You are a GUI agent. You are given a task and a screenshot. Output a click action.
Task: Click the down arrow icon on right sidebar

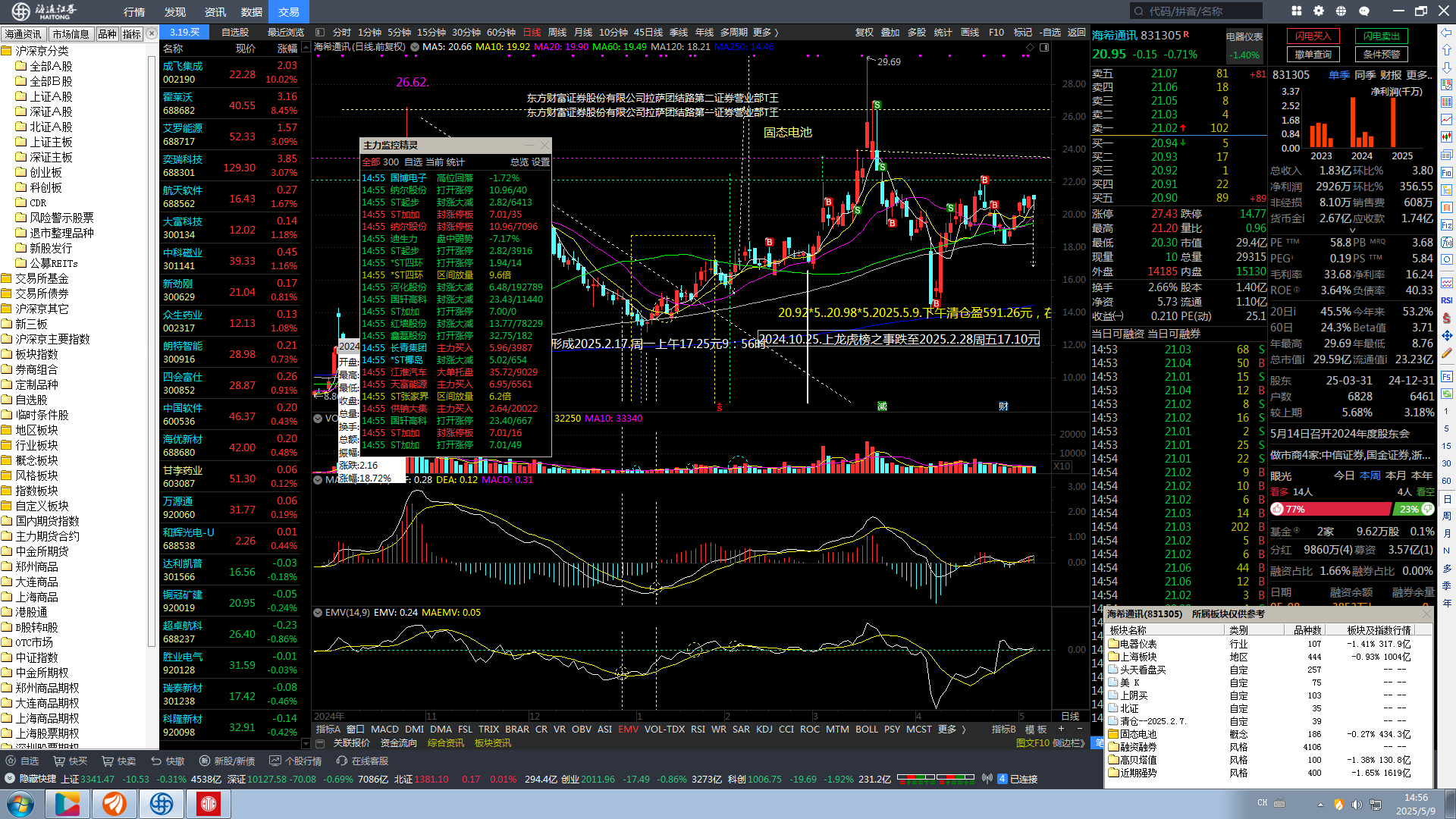pyautogui.click(x=1447, y=67)
